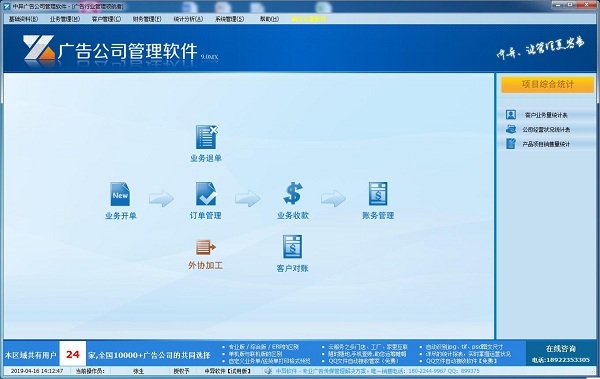This screenshot has width=600, height=379.
Task: Open the 帮助(H) menu
Action: point(269,19)
